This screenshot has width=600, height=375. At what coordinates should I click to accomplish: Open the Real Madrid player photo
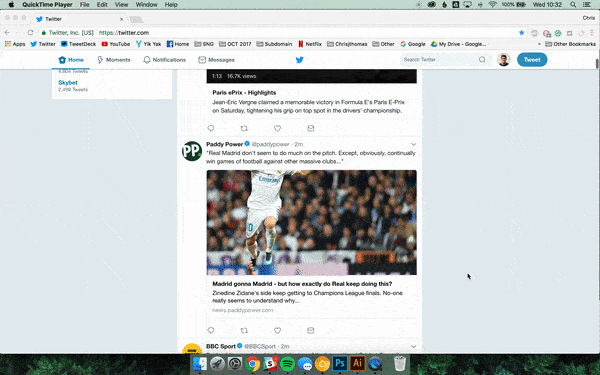pyautogui.click(x=311, y=222)
